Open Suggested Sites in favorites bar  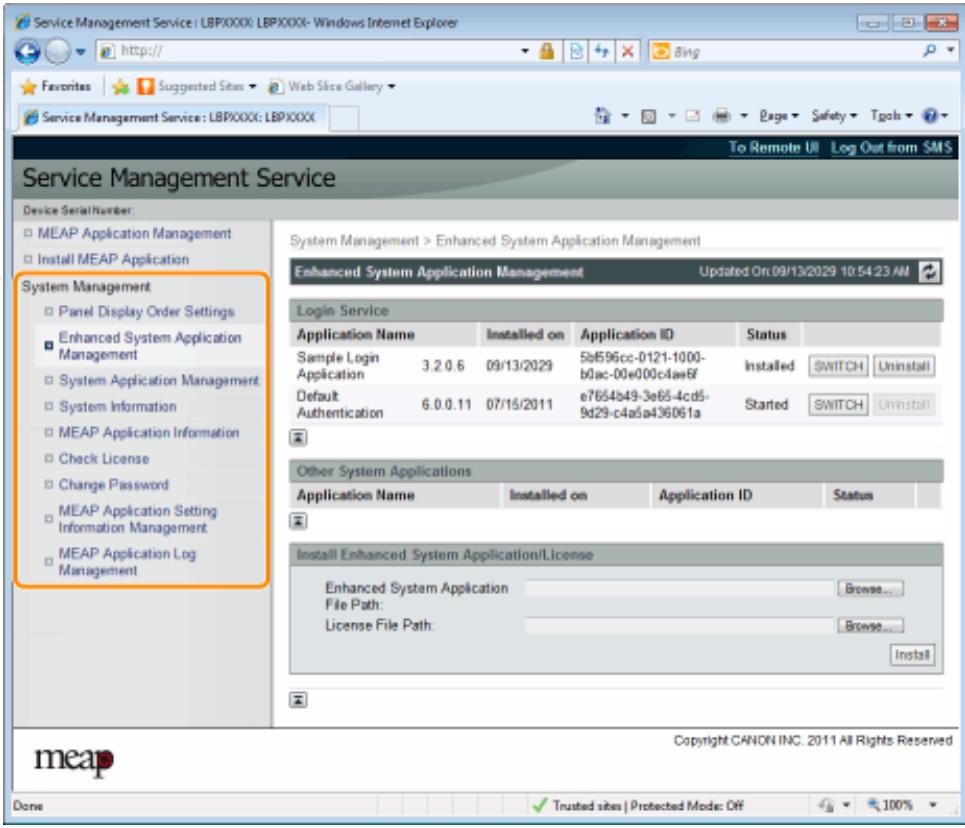[x=196, y=87]
